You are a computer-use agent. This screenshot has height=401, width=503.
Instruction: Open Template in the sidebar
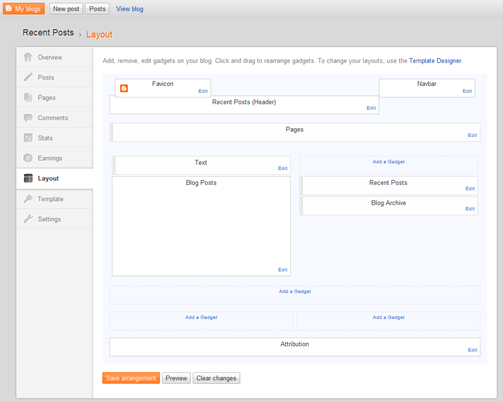(55, 199)
